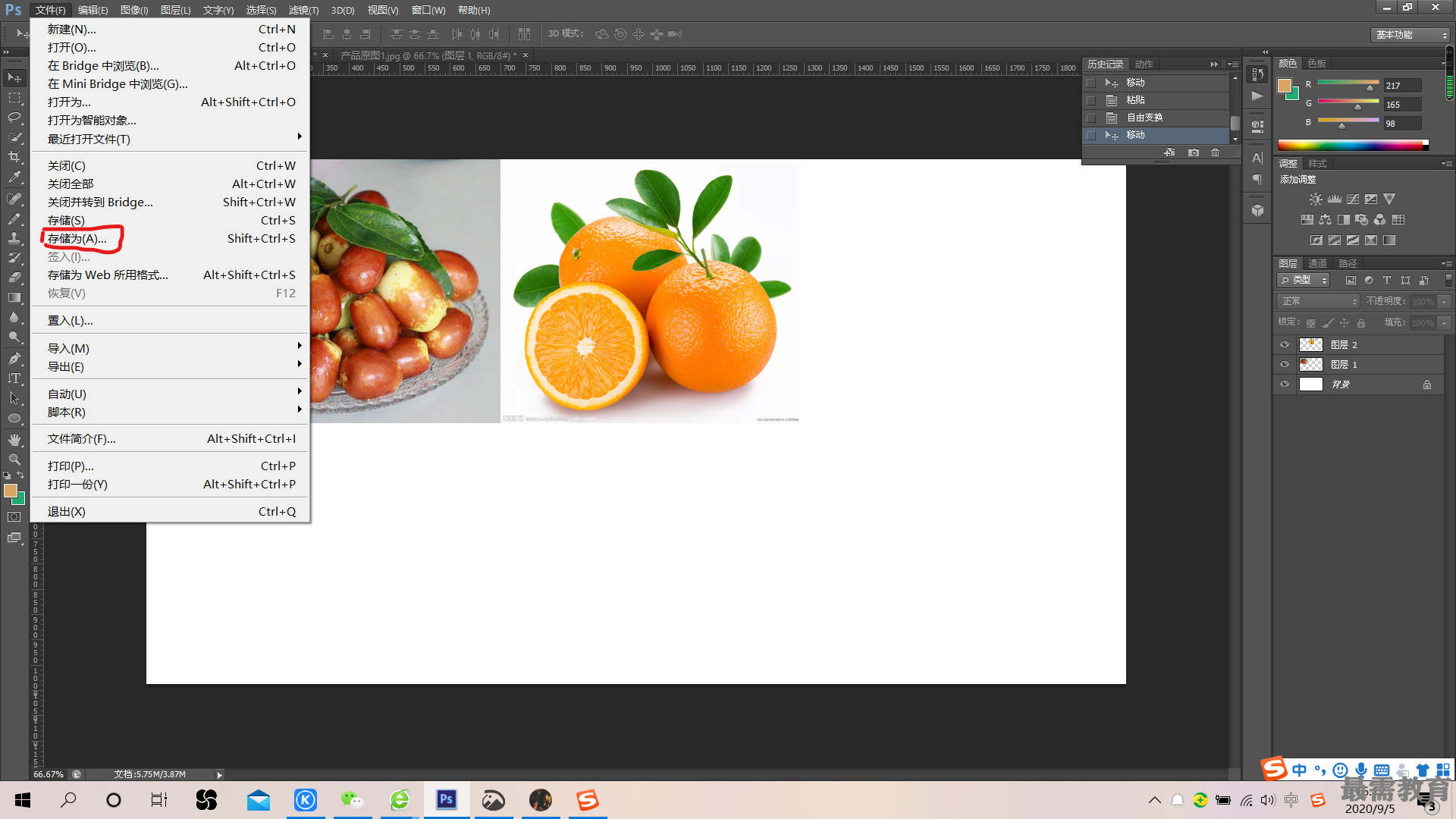The height and width of the screenshot is (819, 1456).
Task: Switch to the 动作 tab
Action: point(1144,64)
